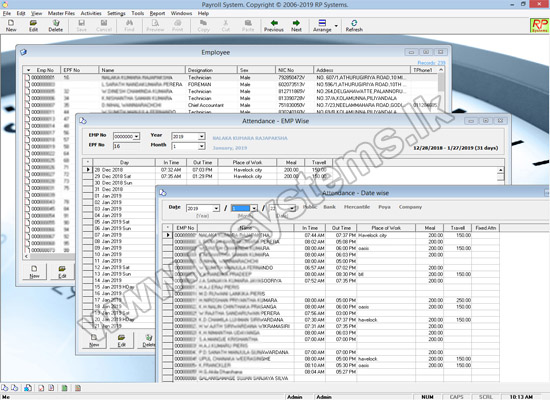
Task: Click the In Time header in Attendance EMP Wise
Action: 171,162
